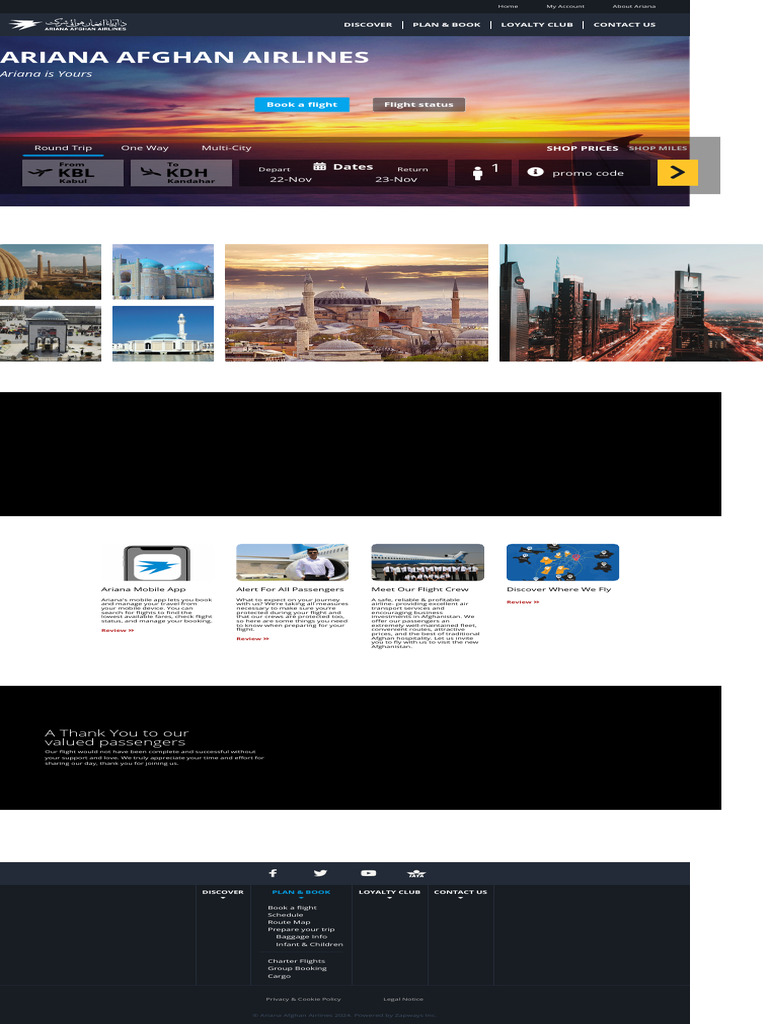This screenshot has width=768, height=1024.
Task: Open the Alert For All Passengers image
Action: [x=293, y=562]
